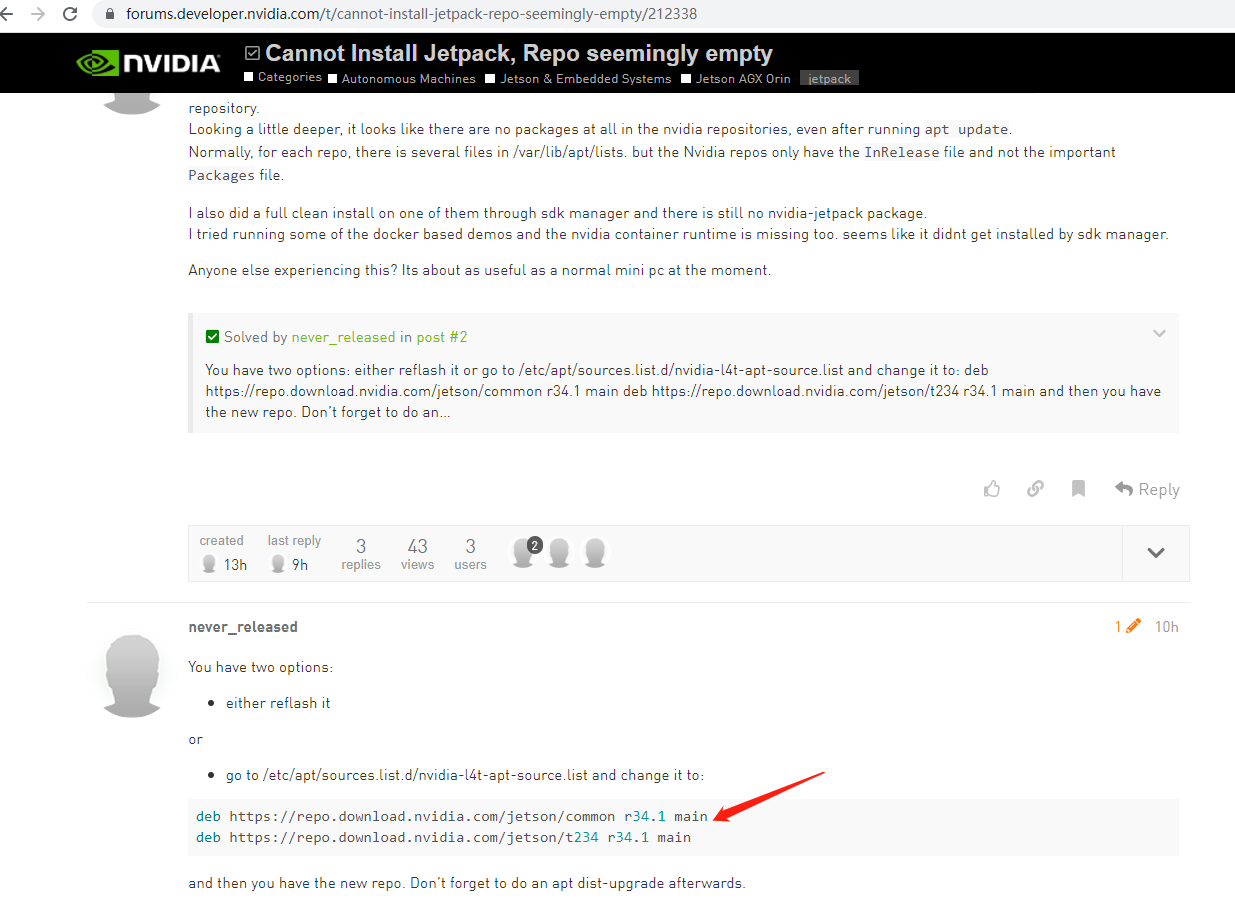Screen dimensions: 1235x904
Task: Click 'InRelease' inline code text
Action: (x=902, y=152)
